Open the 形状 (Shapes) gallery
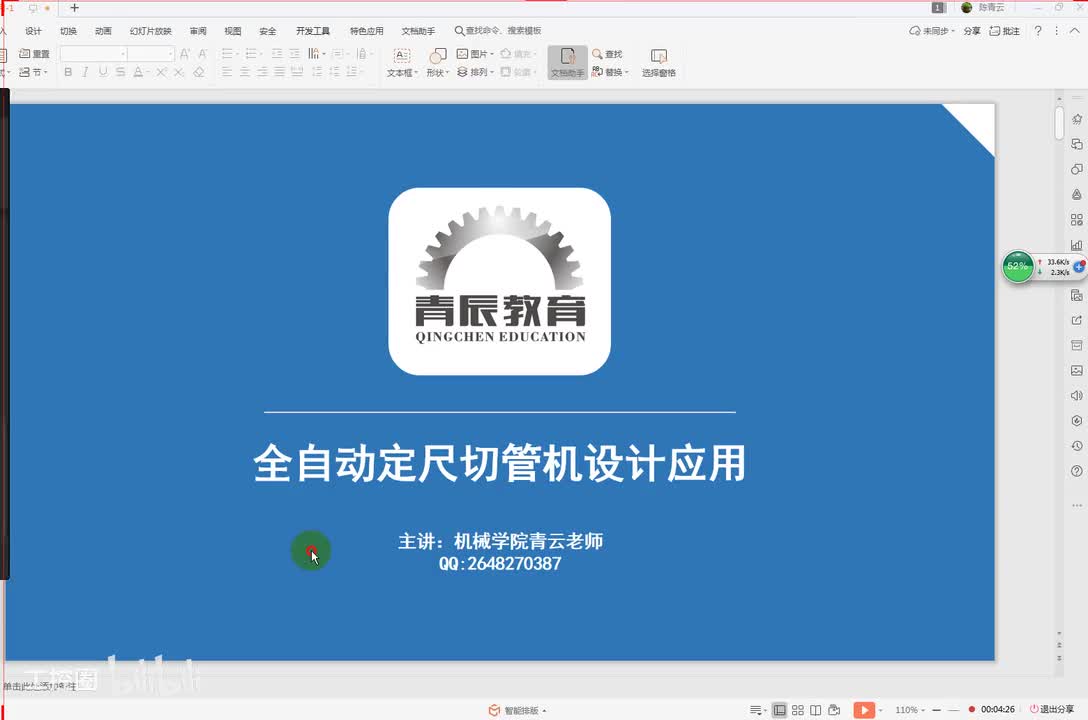Image resolution: width=1088 pixels, height=720 pixels. 438,63
